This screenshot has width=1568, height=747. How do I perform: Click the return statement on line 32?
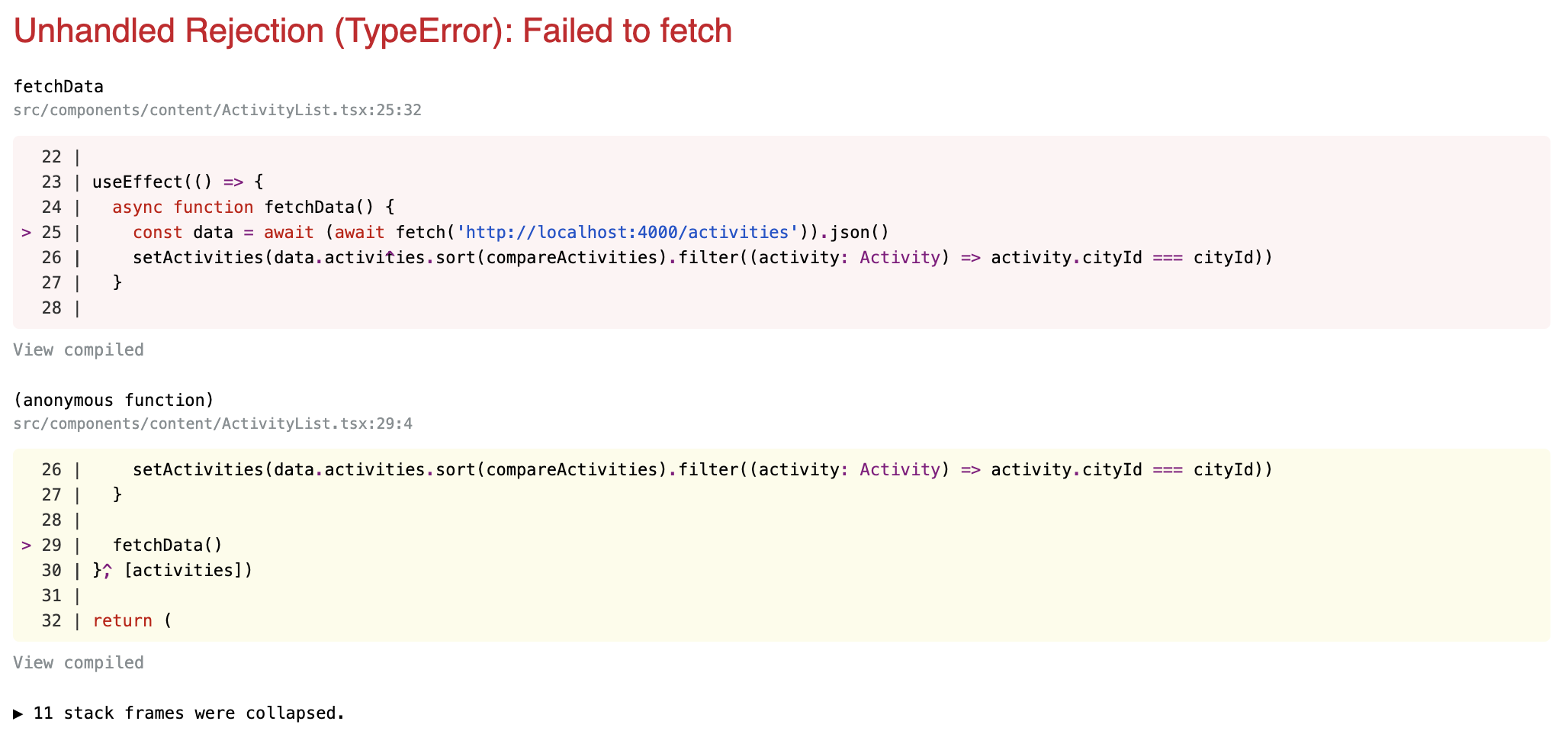123,621
